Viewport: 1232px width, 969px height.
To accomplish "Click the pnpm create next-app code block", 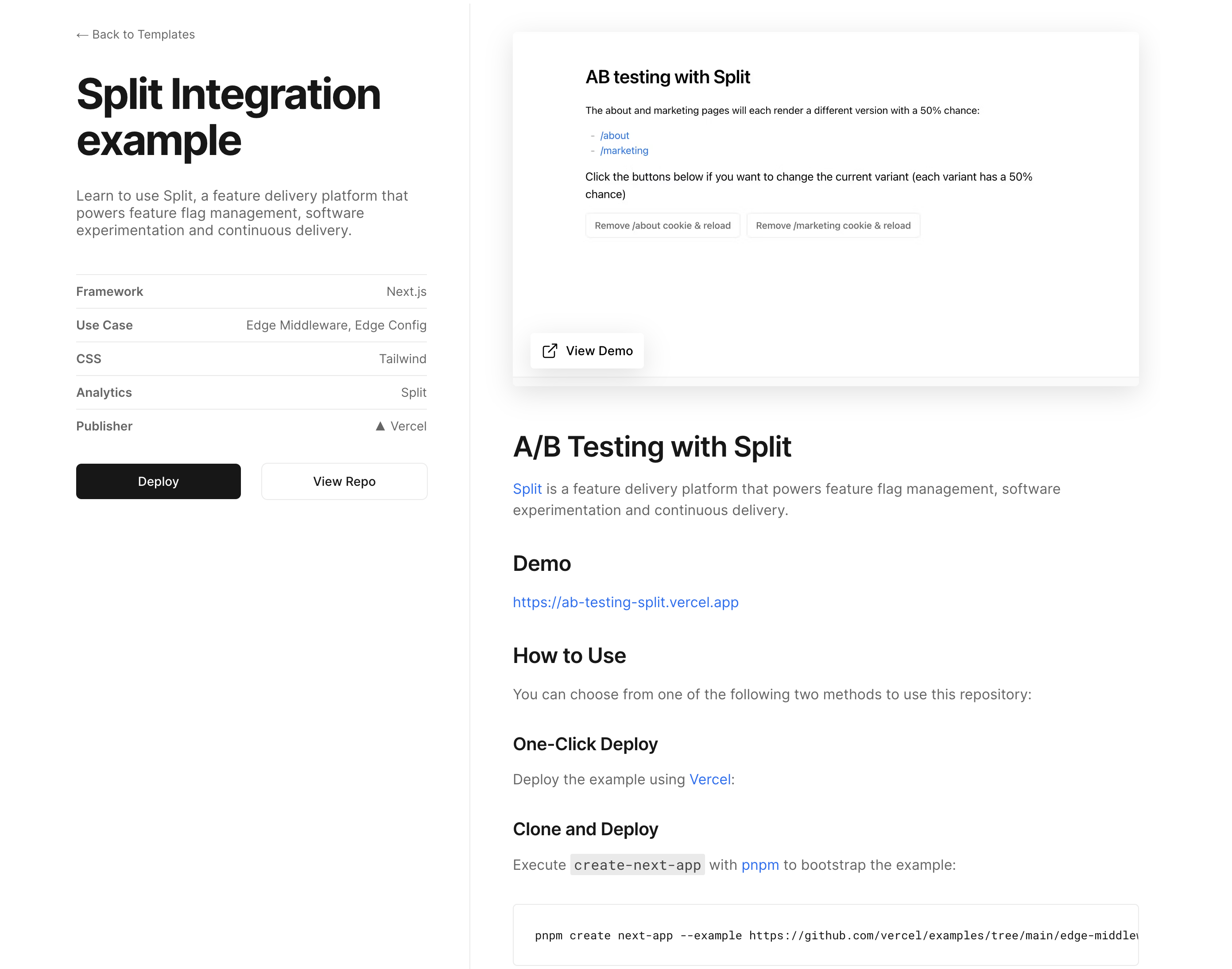I will point(826,935).
